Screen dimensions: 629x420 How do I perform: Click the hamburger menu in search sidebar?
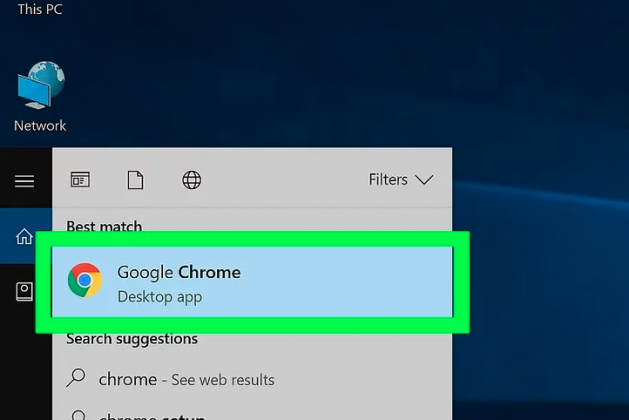click(x=24, y=181)
